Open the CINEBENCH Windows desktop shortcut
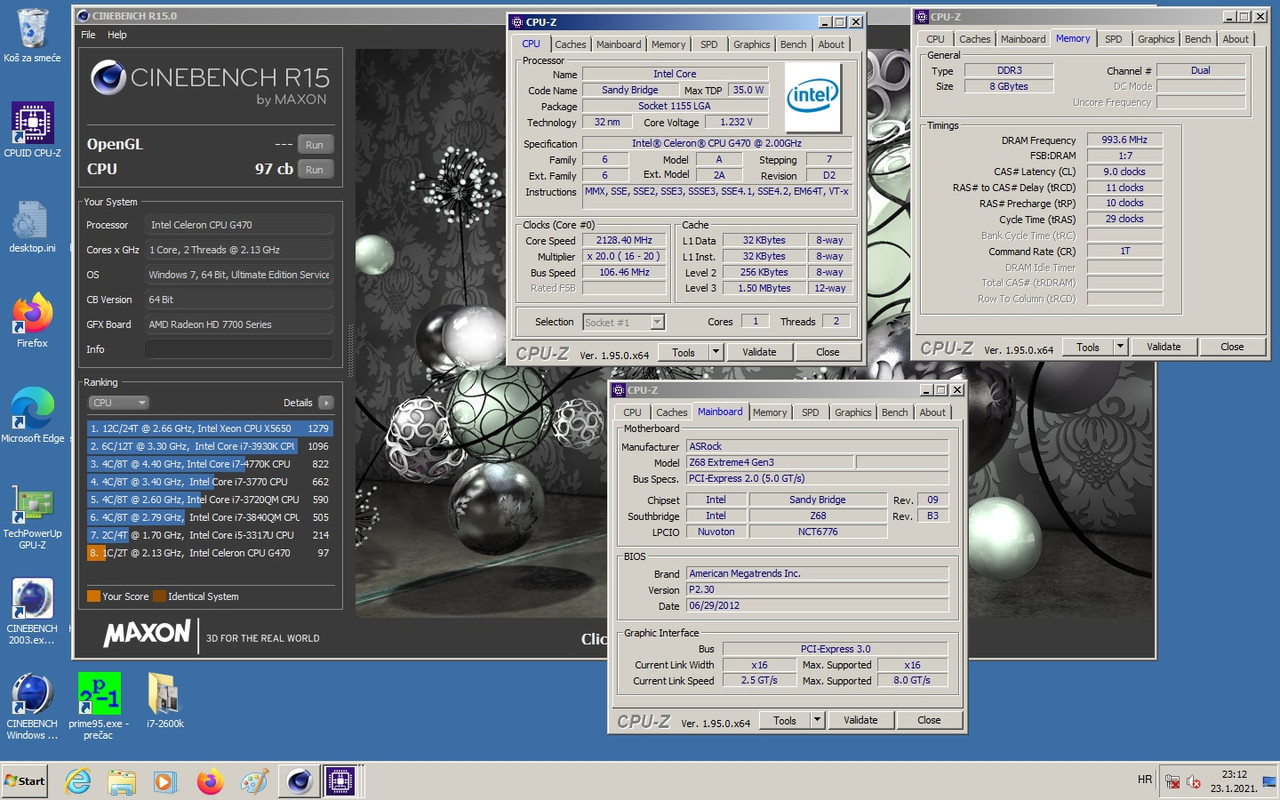Screen dimensions: 1280x800 (x=33, y=706)
